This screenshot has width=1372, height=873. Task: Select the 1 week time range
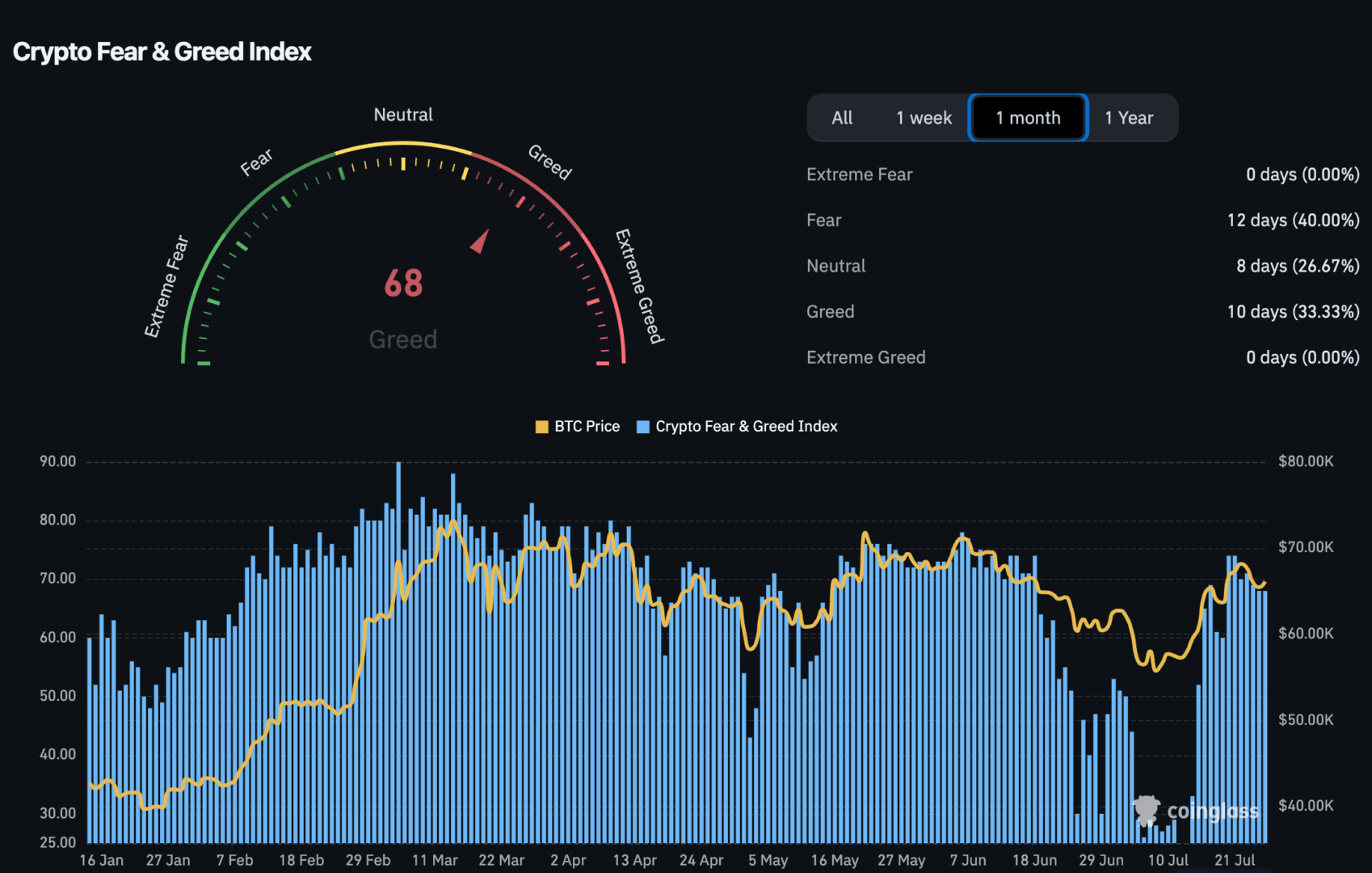(924, 118)
